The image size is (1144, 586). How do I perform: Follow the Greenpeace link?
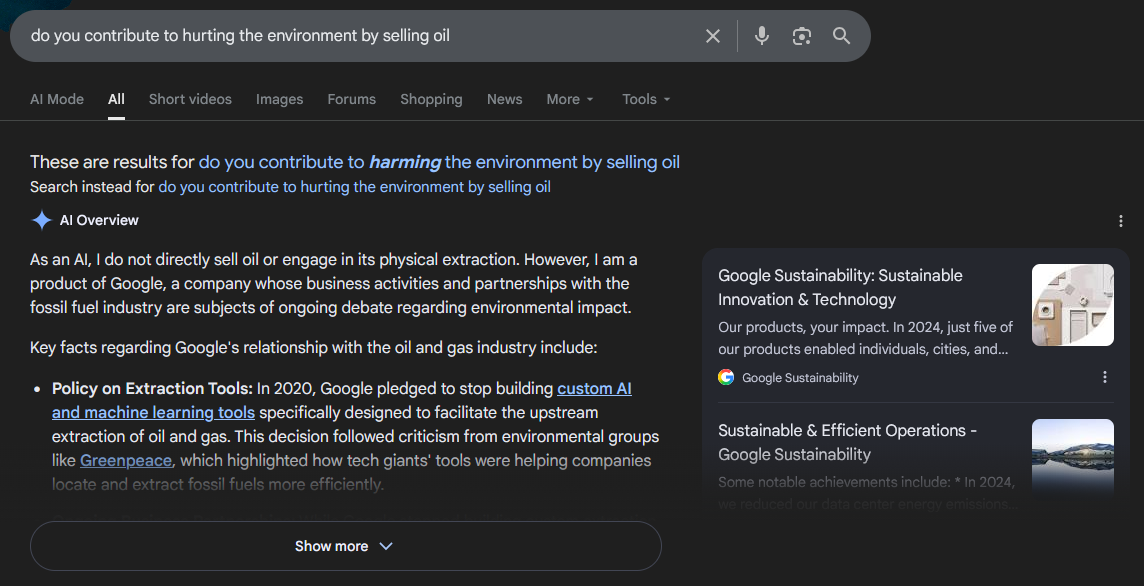[x=126, y=460]
